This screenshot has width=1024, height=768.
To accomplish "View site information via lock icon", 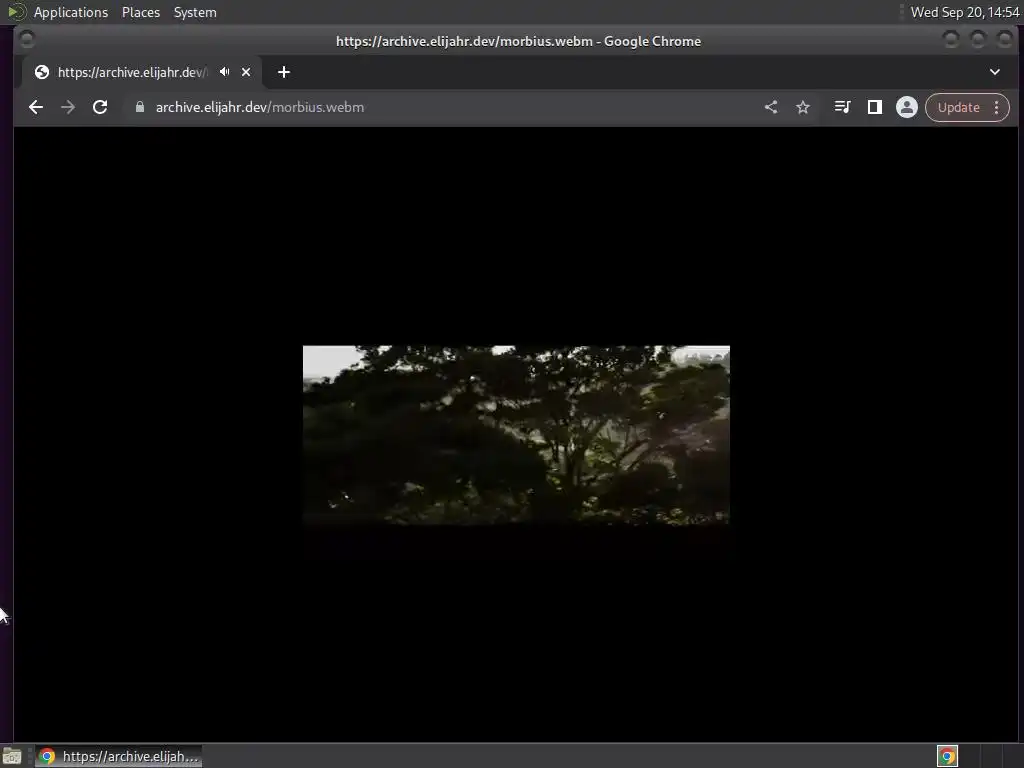I will click(139, 107).
